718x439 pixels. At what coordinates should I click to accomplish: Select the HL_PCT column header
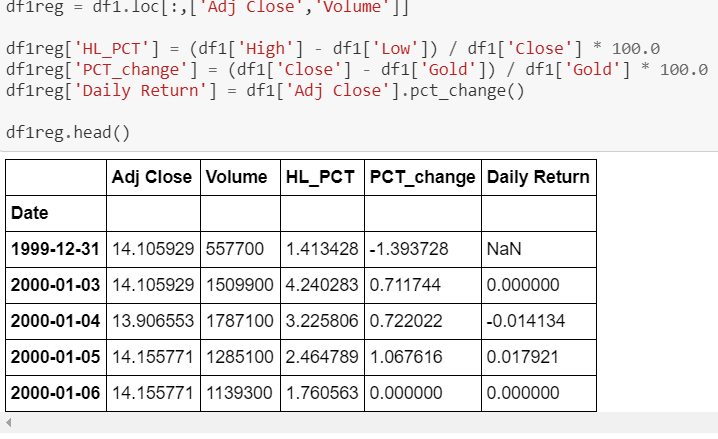(x=320, y=178)
